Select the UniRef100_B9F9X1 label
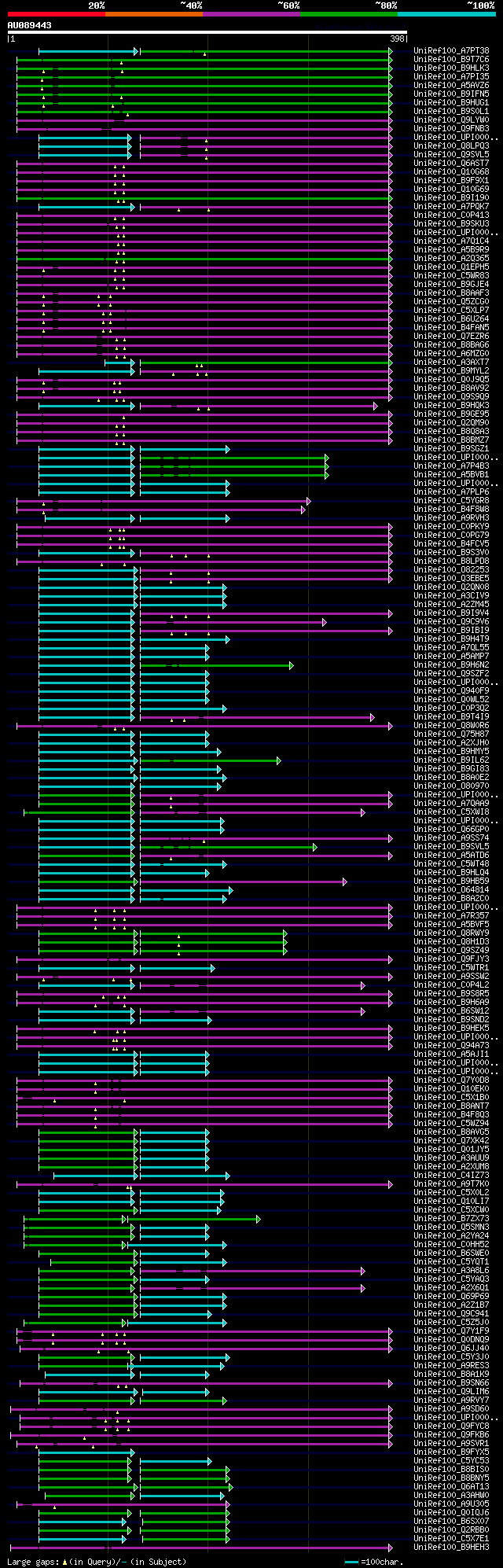This screenshot has width=503, height=1568. [451, 180]
